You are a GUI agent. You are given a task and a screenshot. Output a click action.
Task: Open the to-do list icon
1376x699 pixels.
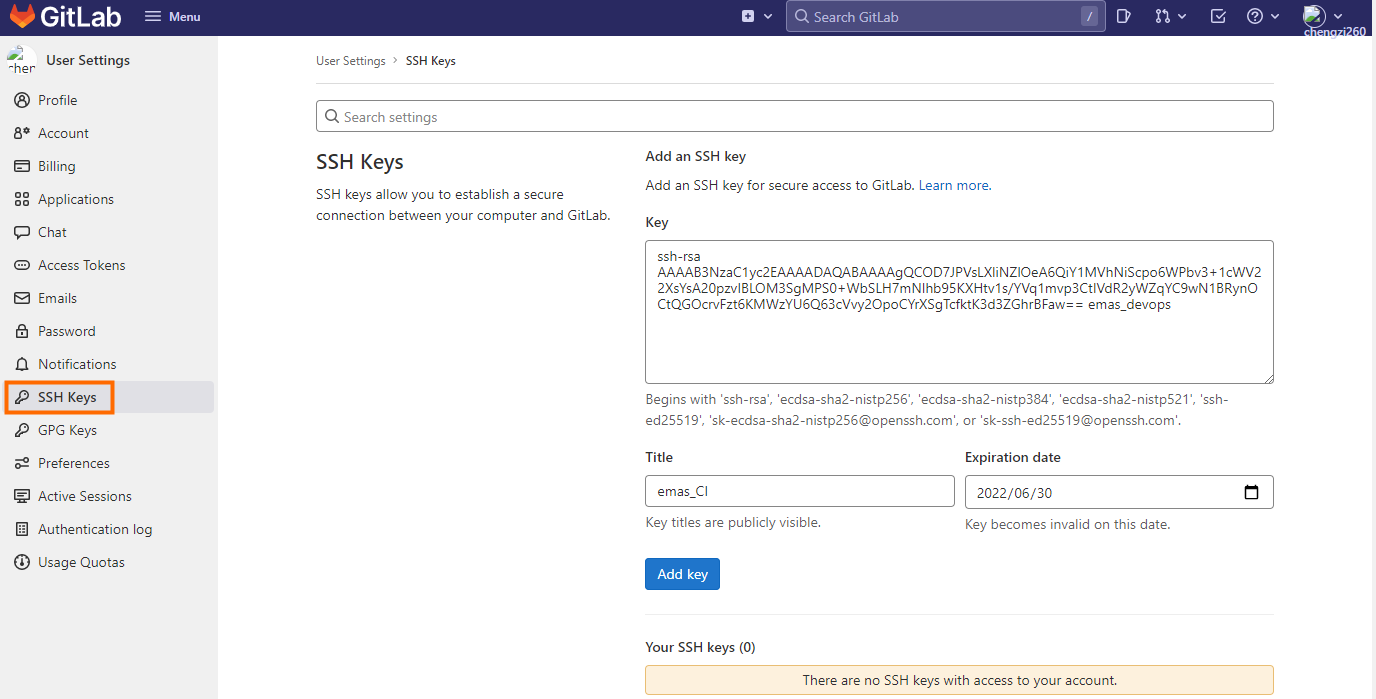point(1218,16)
